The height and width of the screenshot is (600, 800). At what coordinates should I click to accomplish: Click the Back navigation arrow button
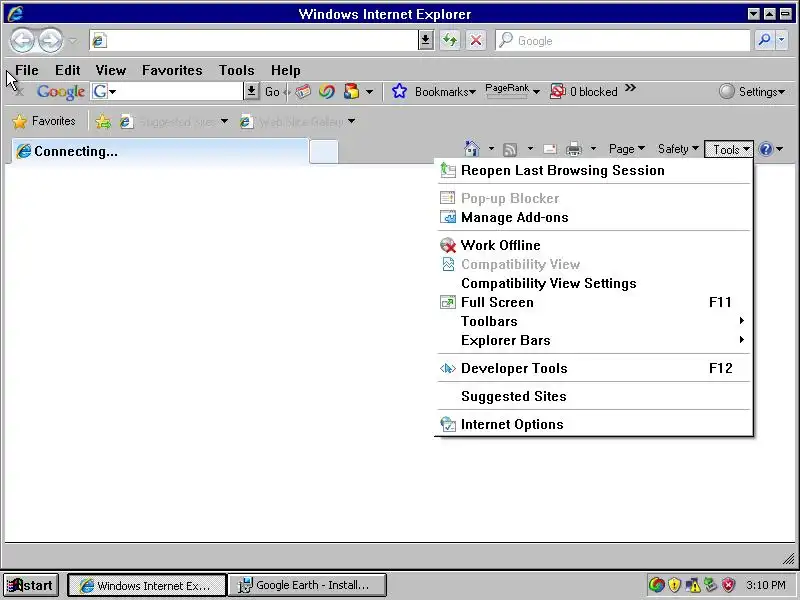22,40
